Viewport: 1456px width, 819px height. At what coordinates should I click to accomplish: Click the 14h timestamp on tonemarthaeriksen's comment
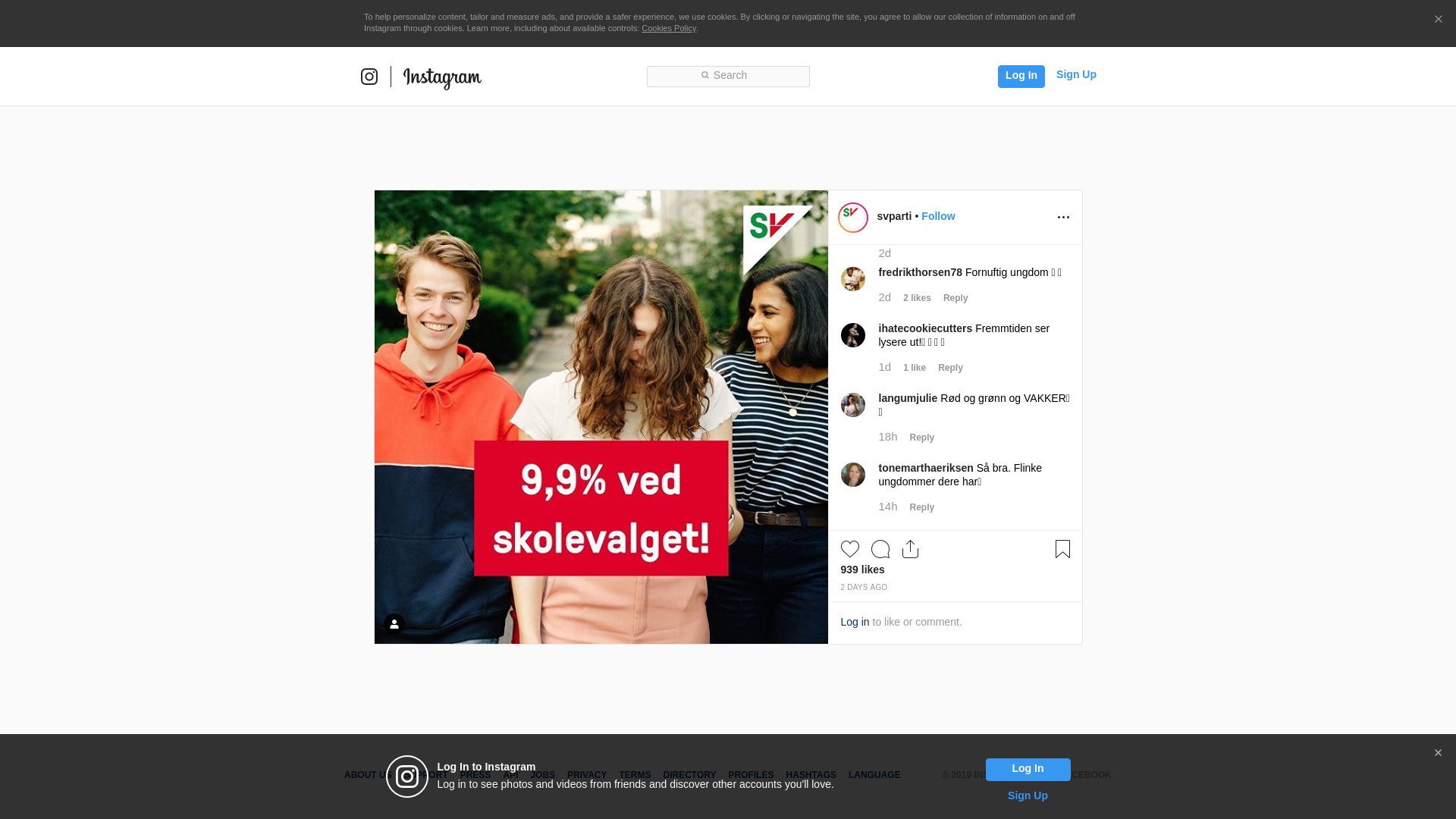888,507
